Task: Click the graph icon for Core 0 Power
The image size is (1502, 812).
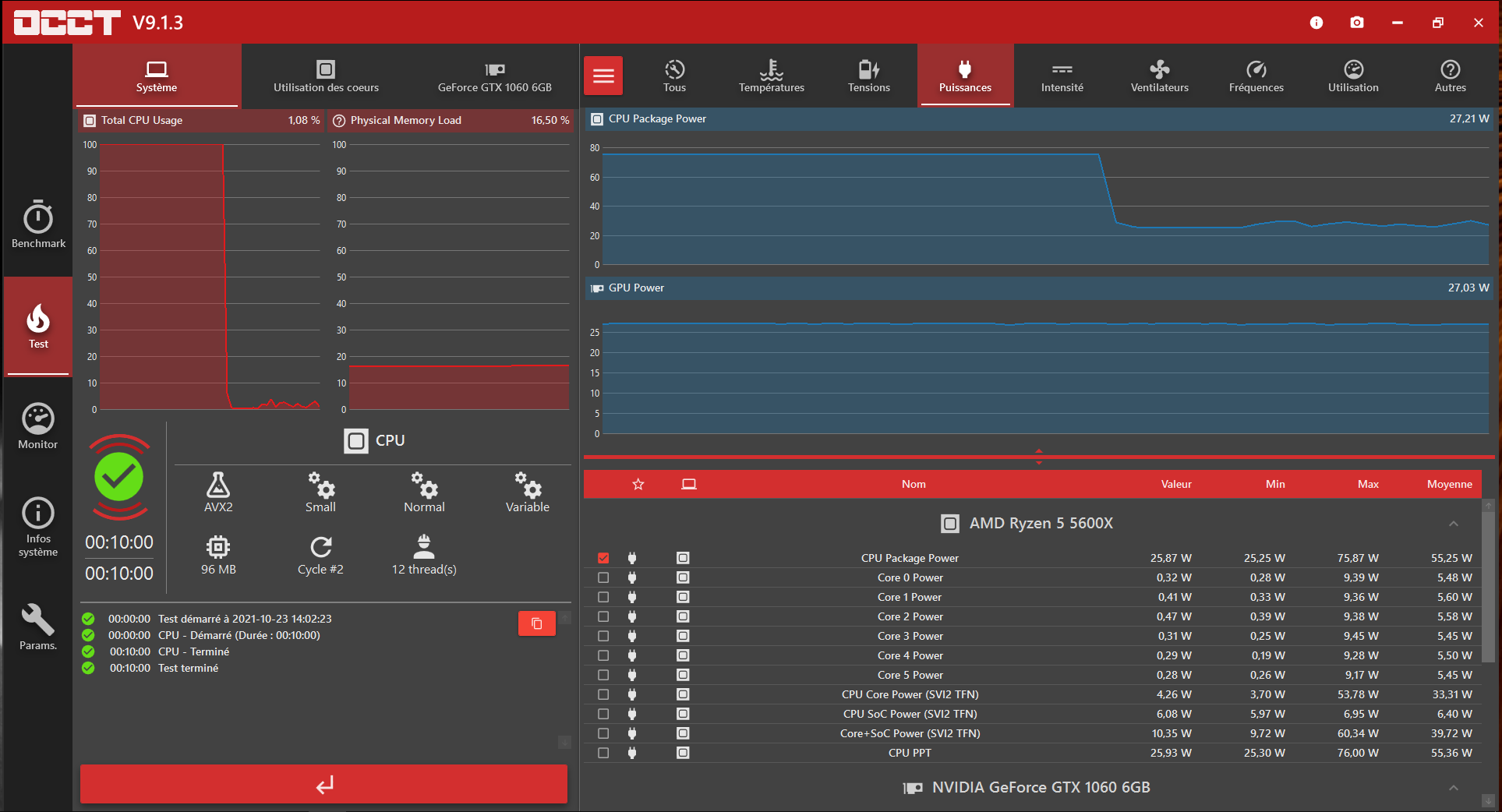Action: pyautogui.click(x=683, y=577)
